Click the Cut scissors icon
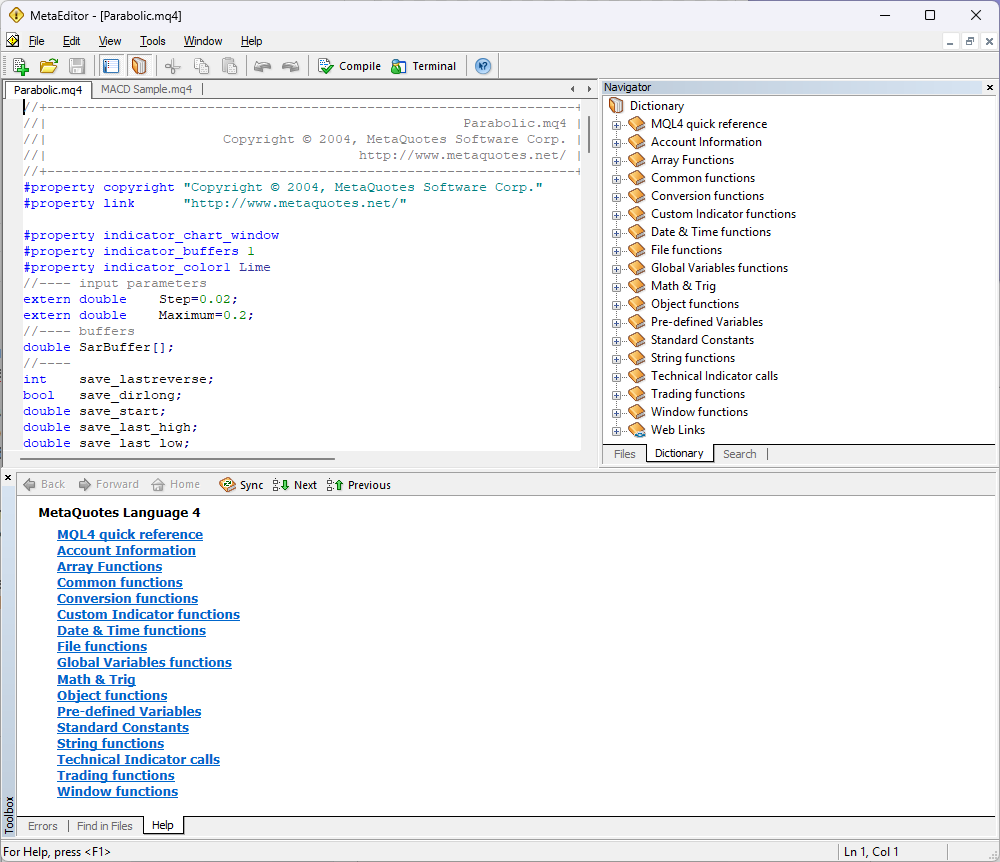This screenshot has width=1000, height=862. [173, 66]
